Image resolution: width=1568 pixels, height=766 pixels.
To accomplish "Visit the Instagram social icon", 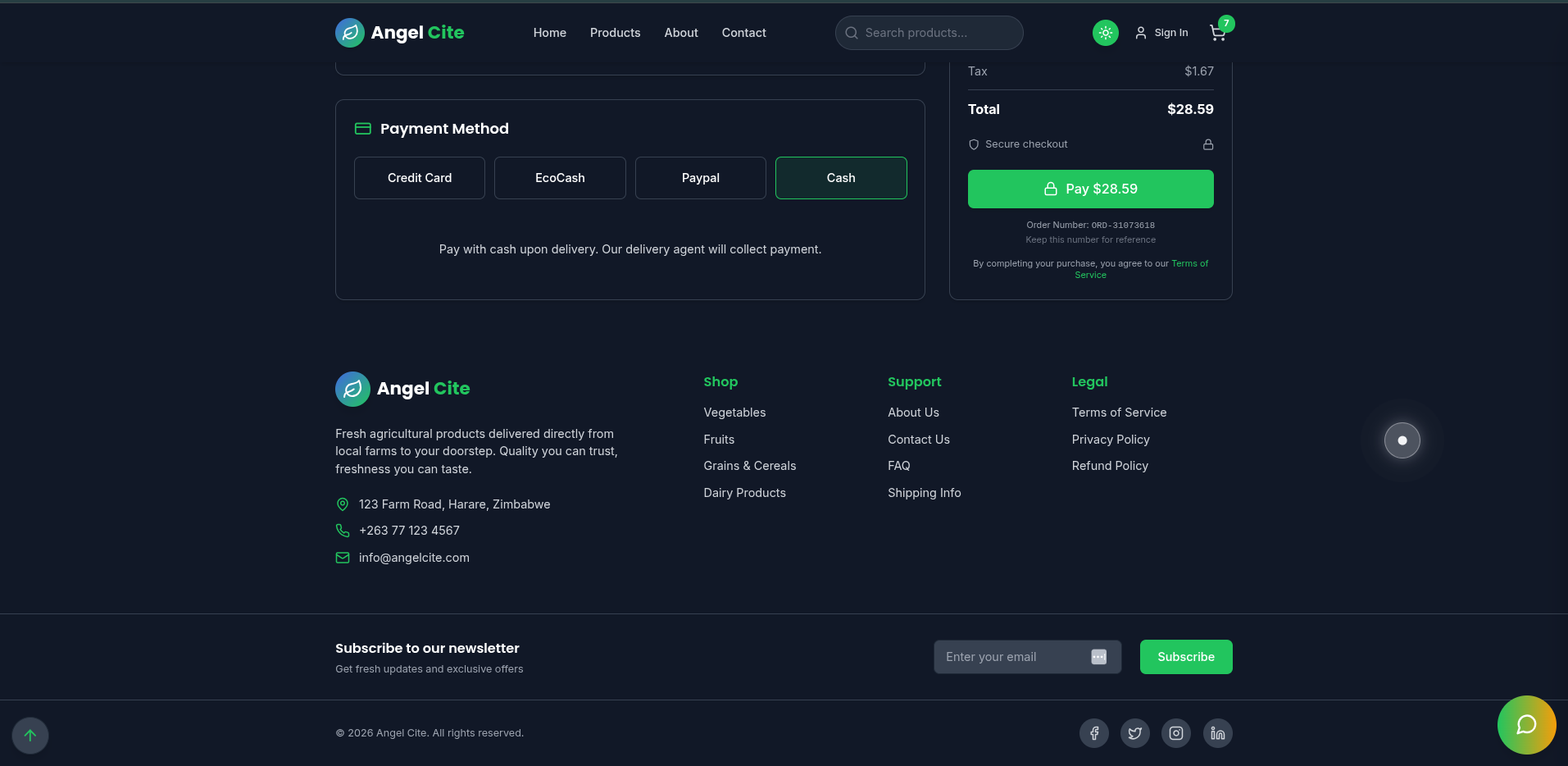I will click(1175, 733).
